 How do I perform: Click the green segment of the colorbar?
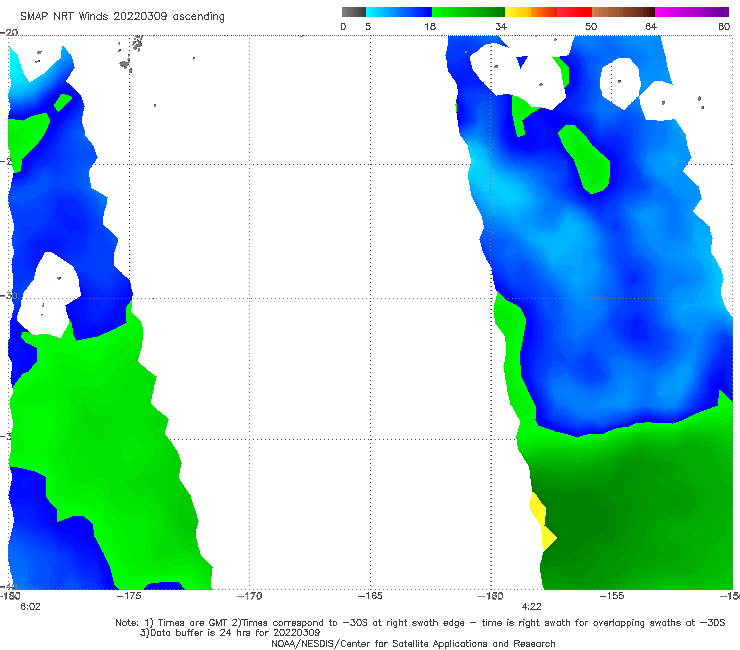click(x=468, y=12)
